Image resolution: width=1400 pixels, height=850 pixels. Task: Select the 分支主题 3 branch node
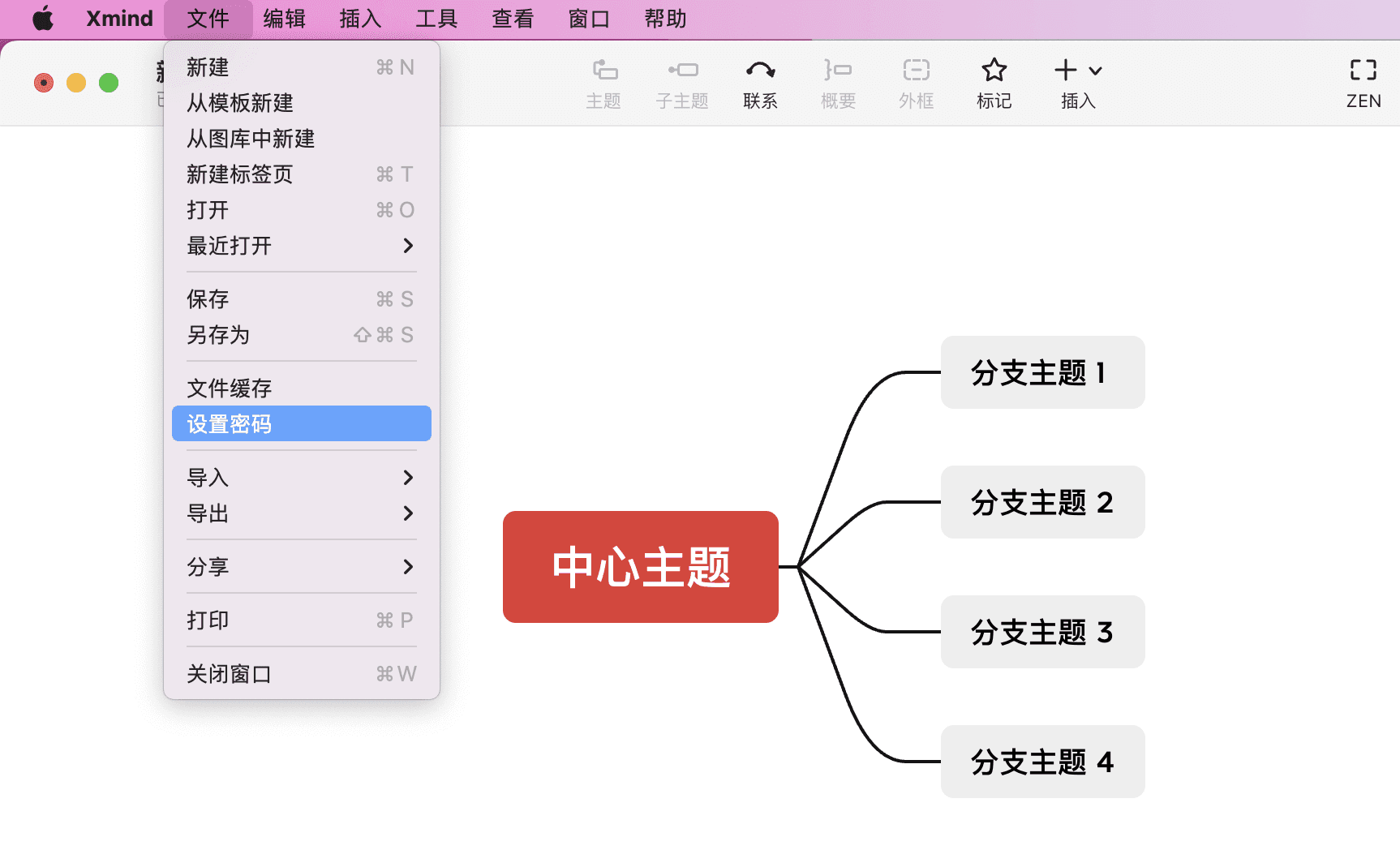1042,632
